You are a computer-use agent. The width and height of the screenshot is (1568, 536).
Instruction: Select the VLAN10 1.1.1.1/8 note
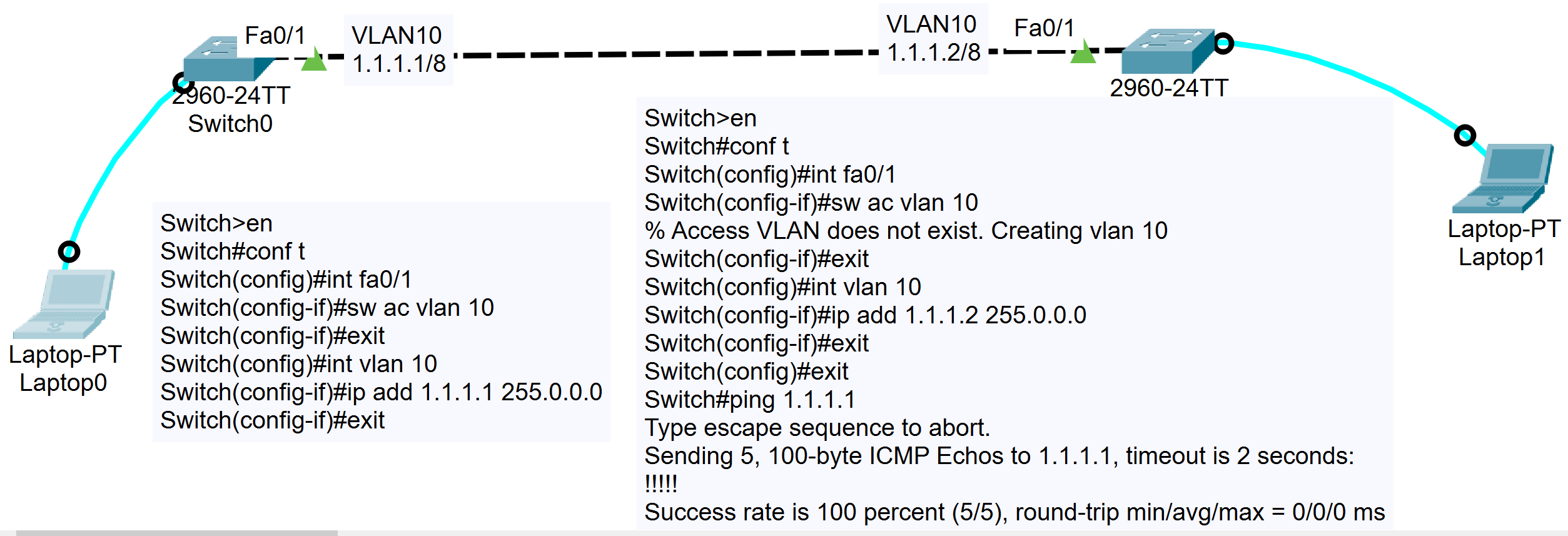pos(398,49)
